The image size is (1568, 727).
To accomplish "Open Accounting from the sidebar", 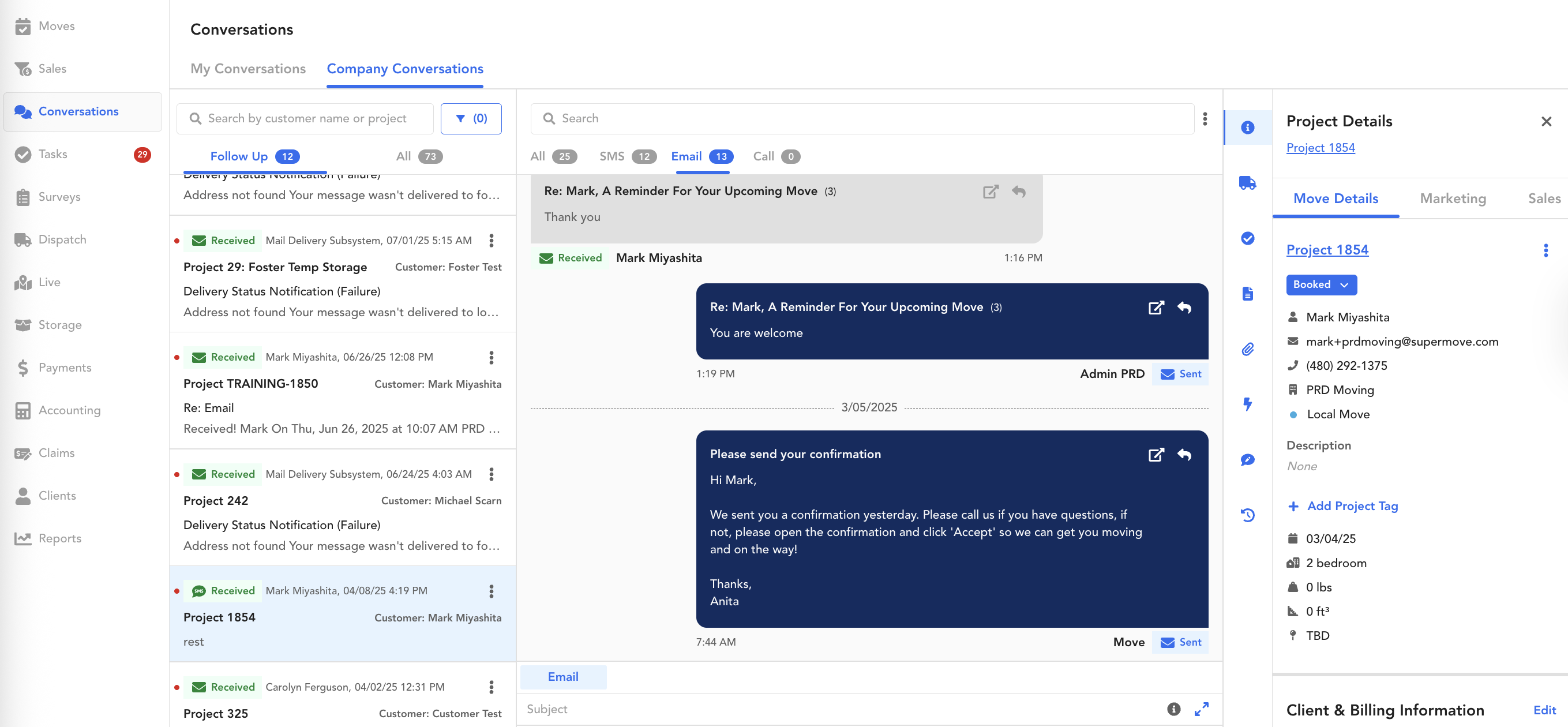I will 69,410.
